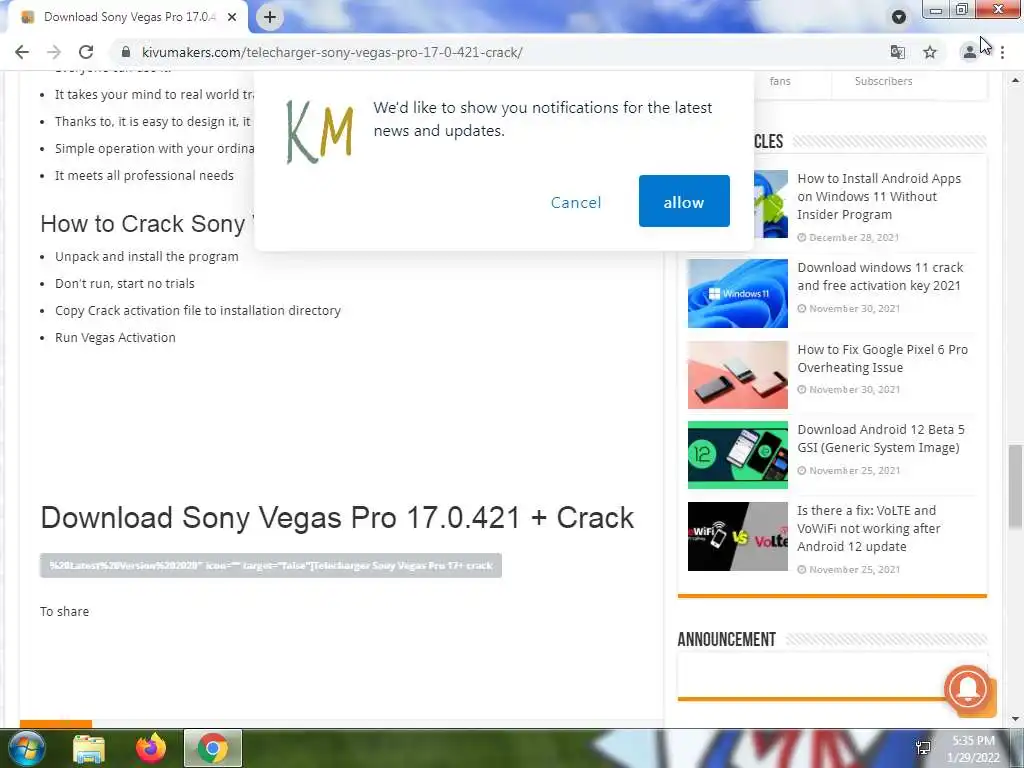Open How to Fix Google Pixel 6 Pro Overheating link
This screenshot has height=768, width=1024.
[x=882, y=358]
